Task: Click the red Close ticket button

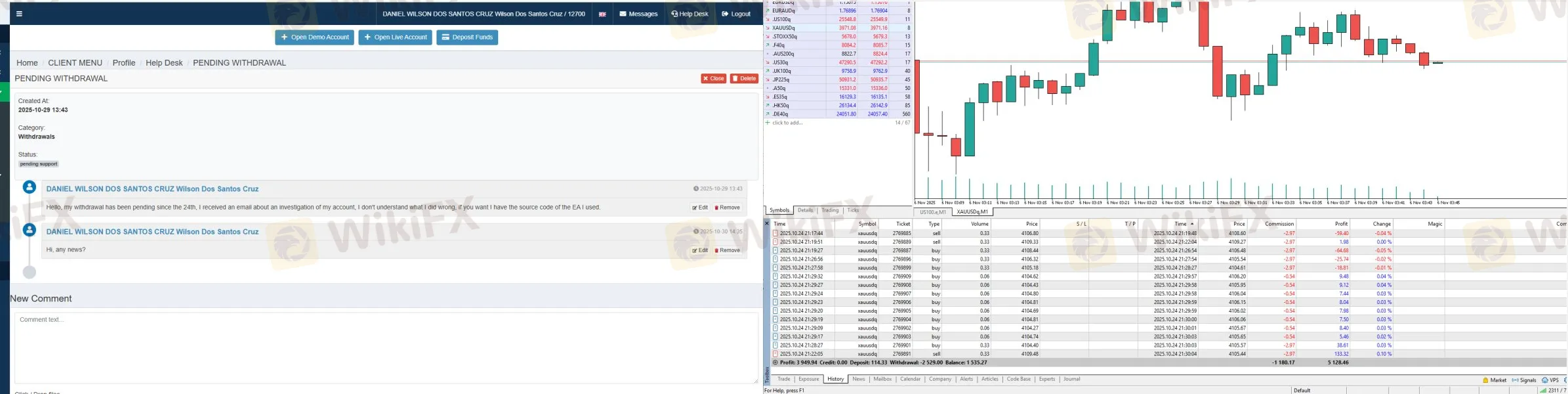Action: (713, 79)
